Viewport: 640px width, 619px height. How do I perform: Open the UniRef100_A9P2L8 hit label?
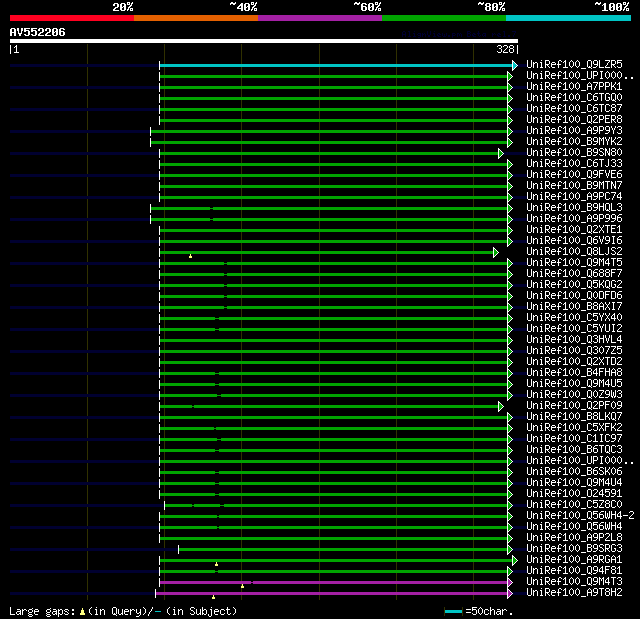(x=574, y=538)
